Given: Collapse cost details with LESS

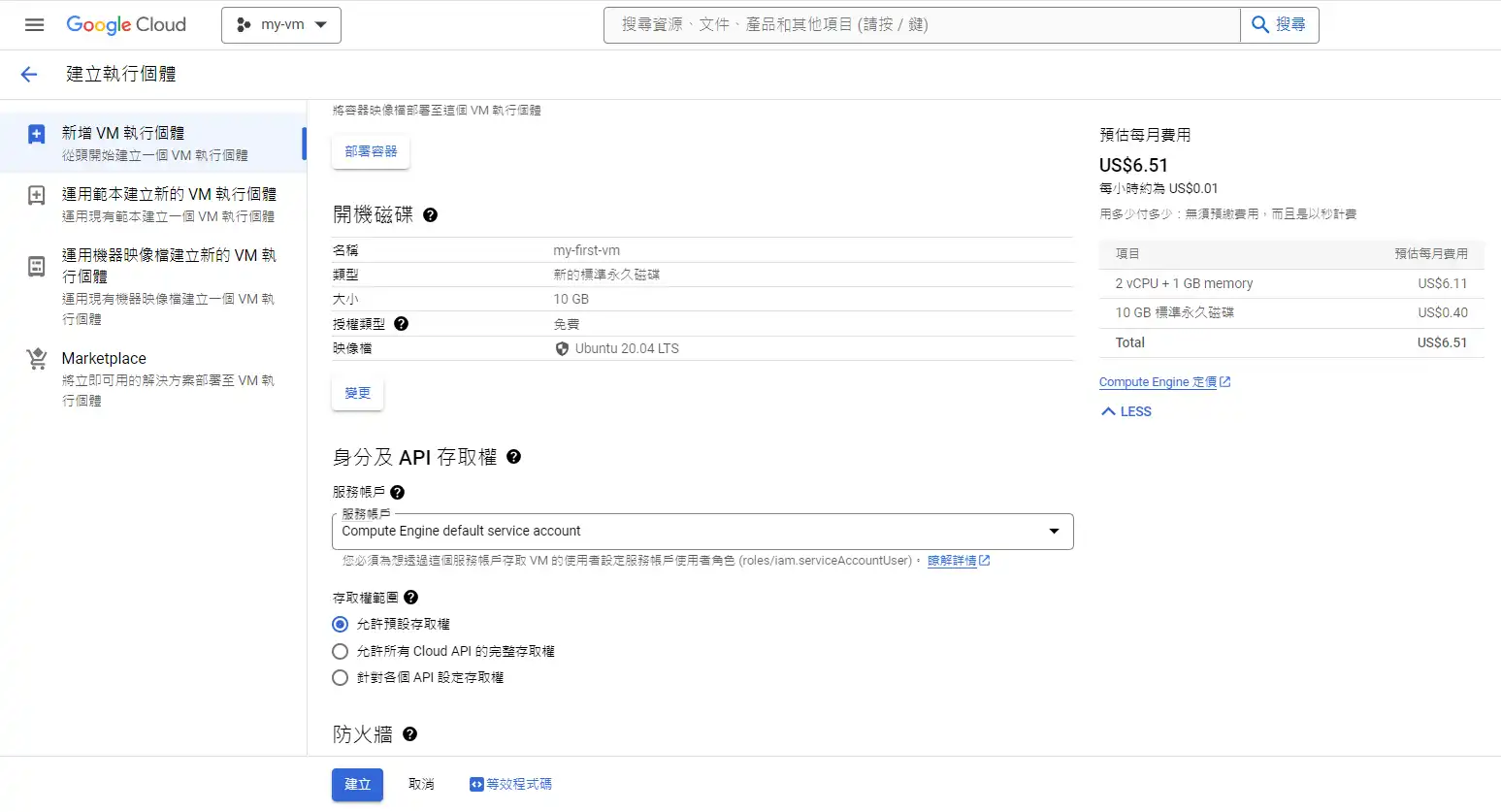Looking at the screenshot, I should coord(1126,412).
